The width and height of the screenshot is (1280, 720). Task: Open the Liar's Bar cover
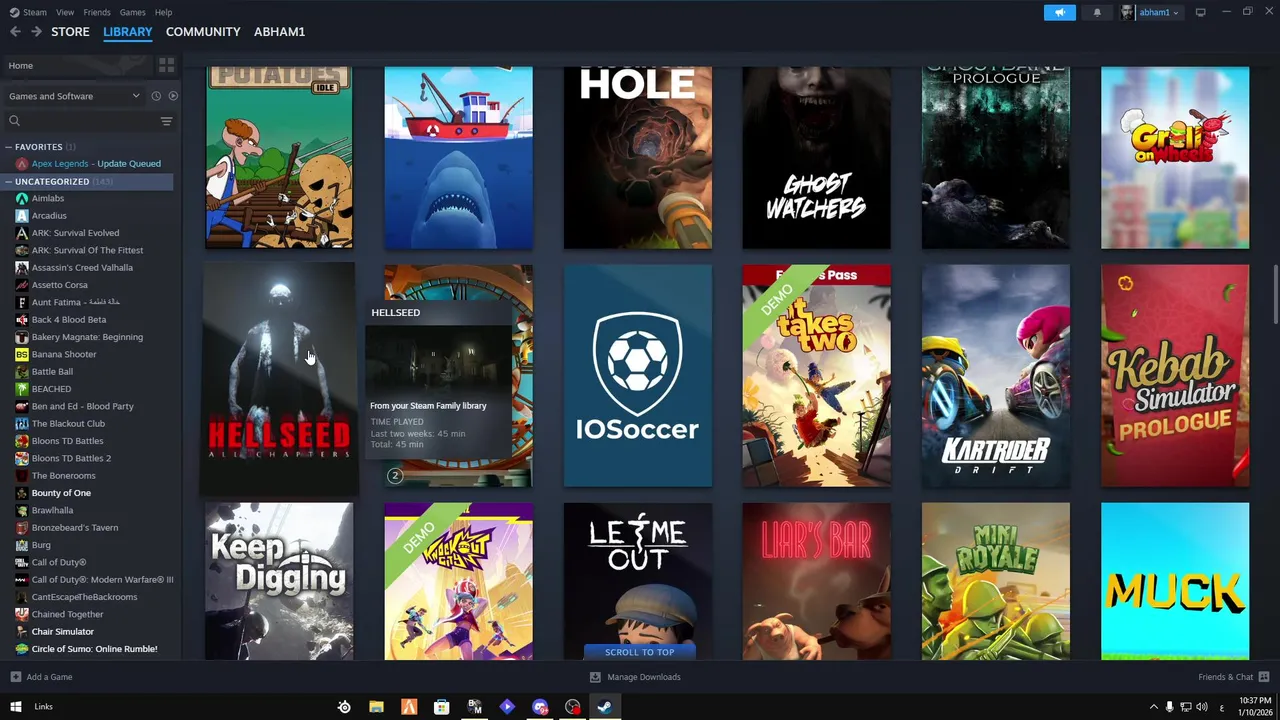coord(816,582)
